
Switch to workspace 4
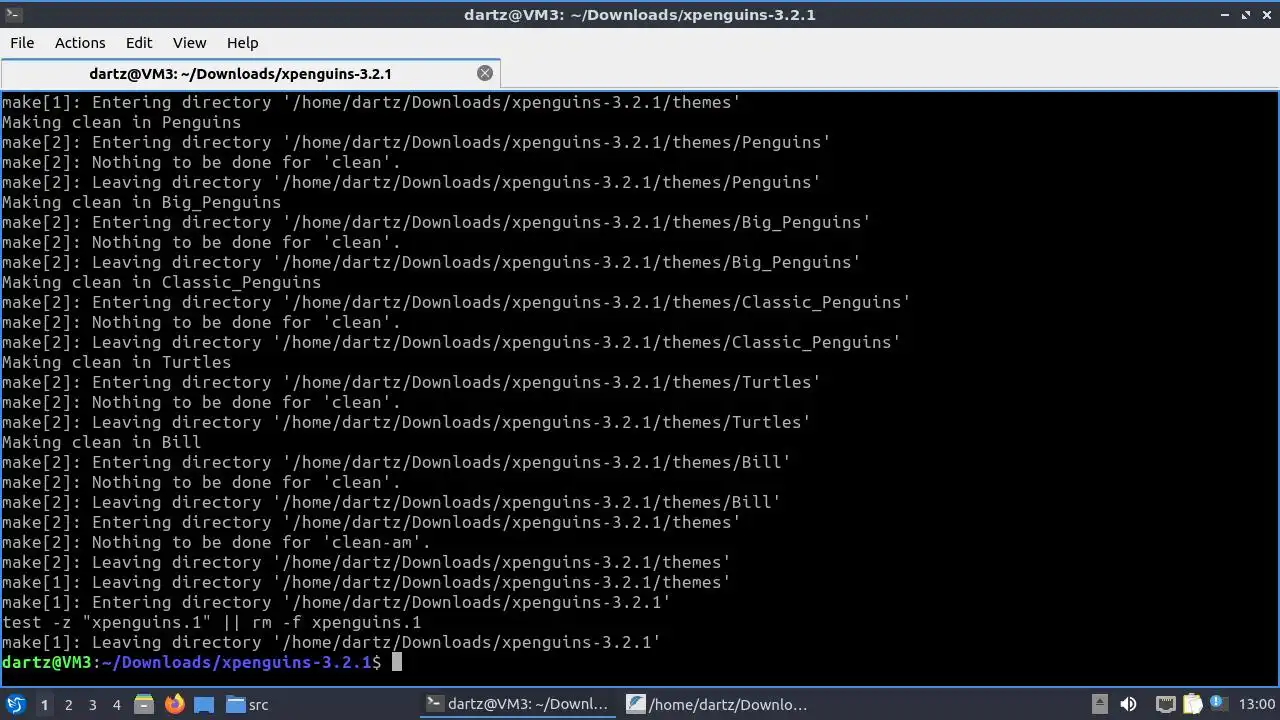116,705
